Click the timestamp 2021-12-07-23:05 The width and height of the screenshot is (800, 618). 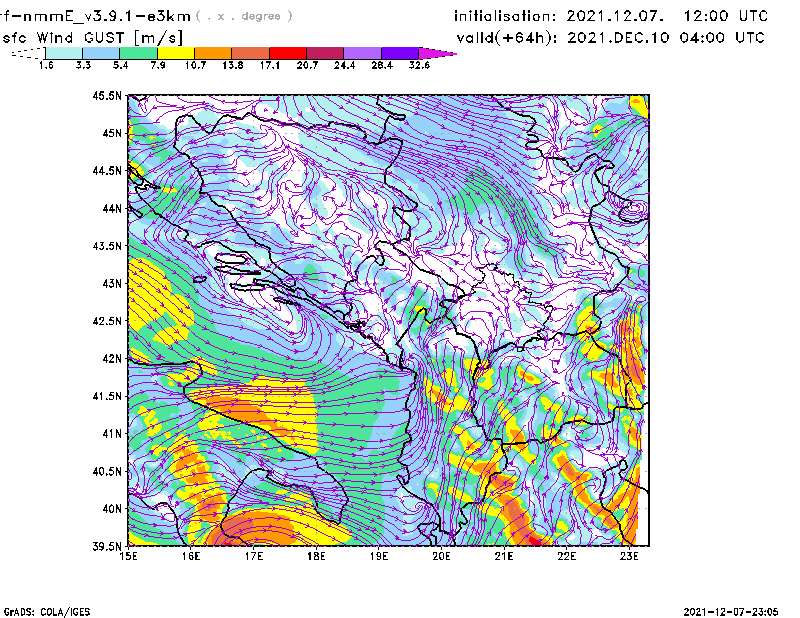click(731, 611)
